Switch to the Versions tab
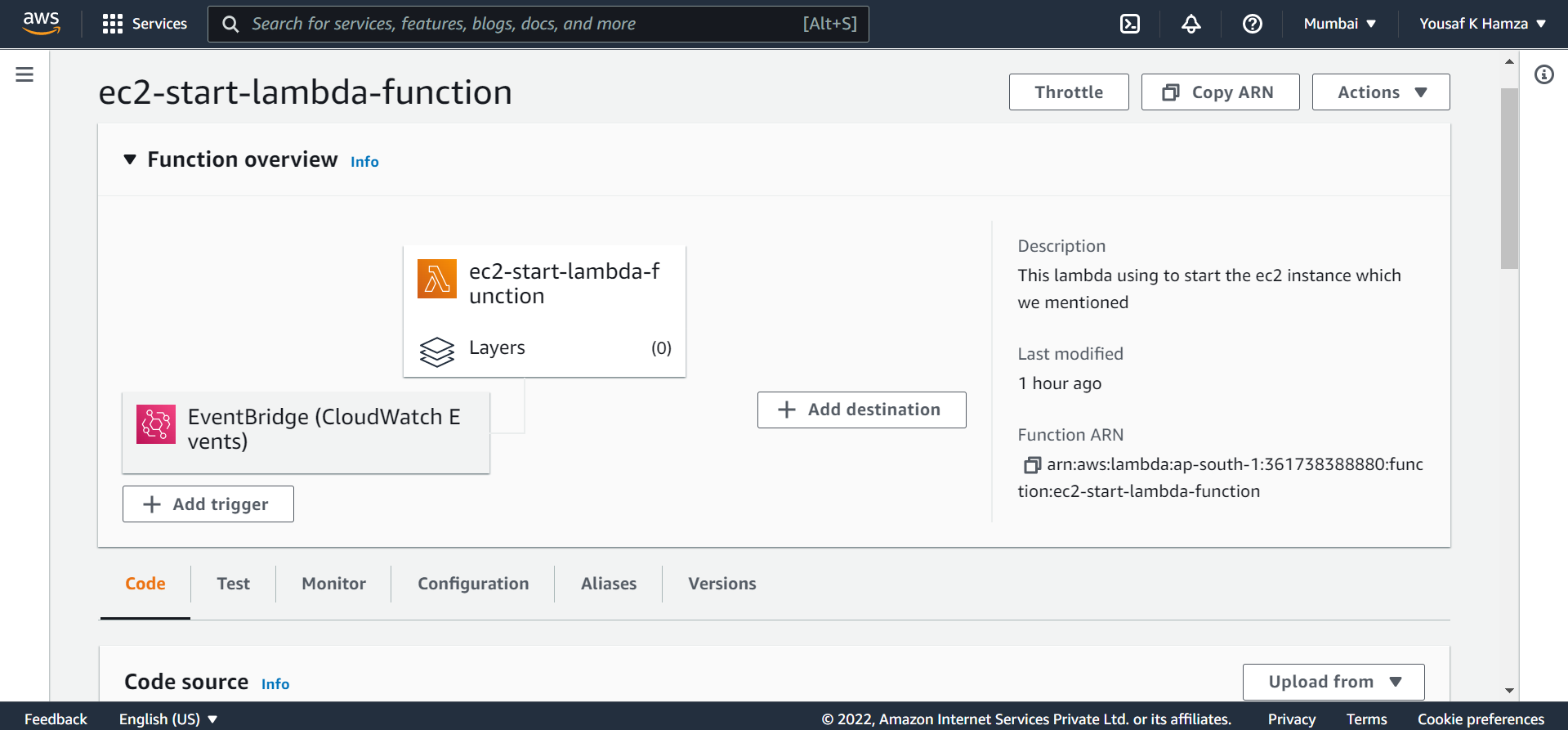 click(722, 584)
